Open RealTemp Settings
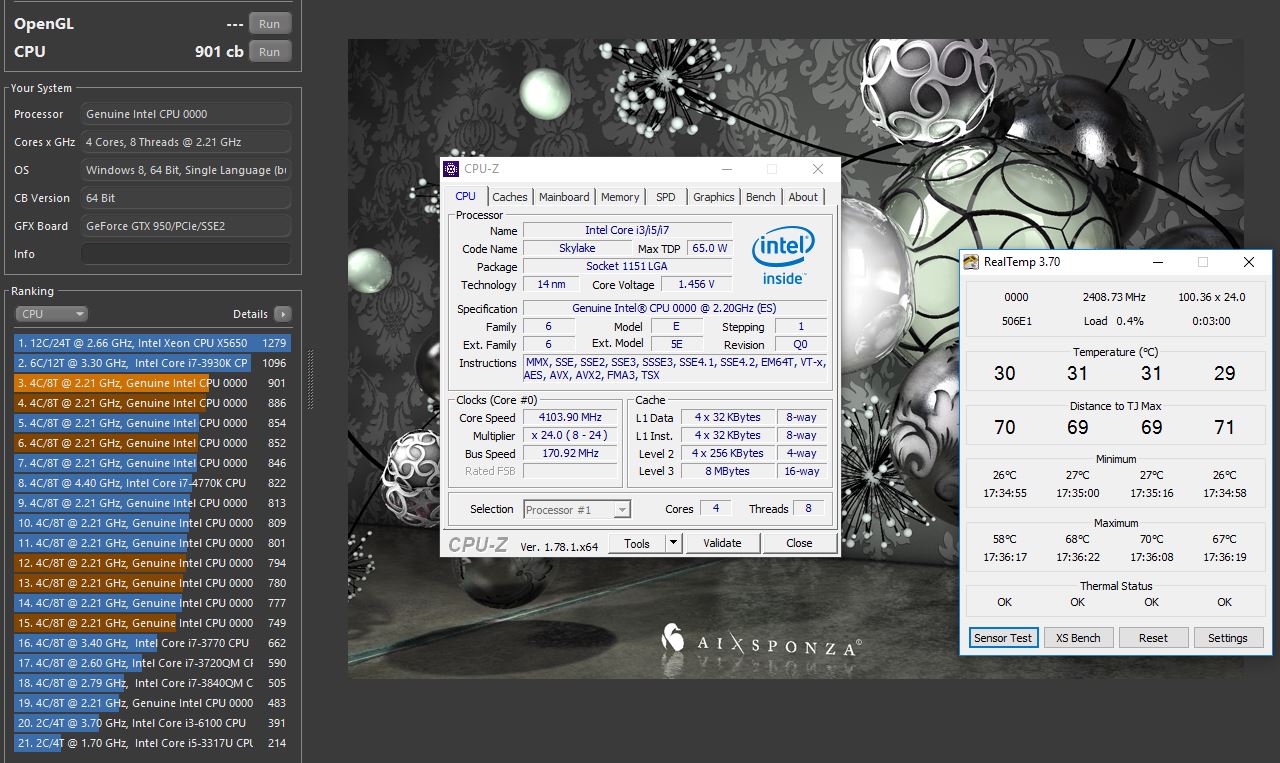The image size is (1280, 763). click(x=1228, y=638)
